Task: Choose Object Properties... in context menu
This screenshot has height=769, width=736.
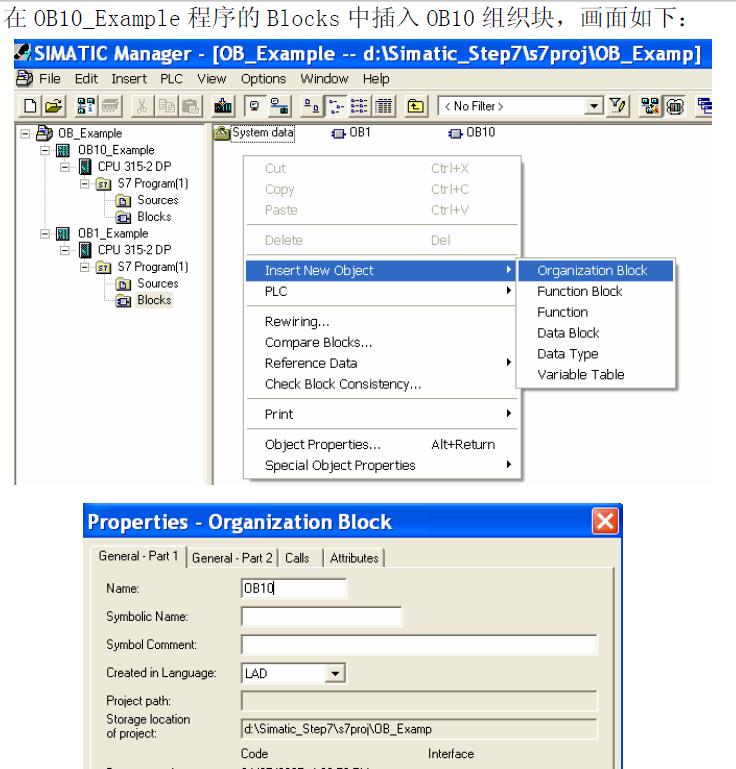Action: click(x=381, y=444)
